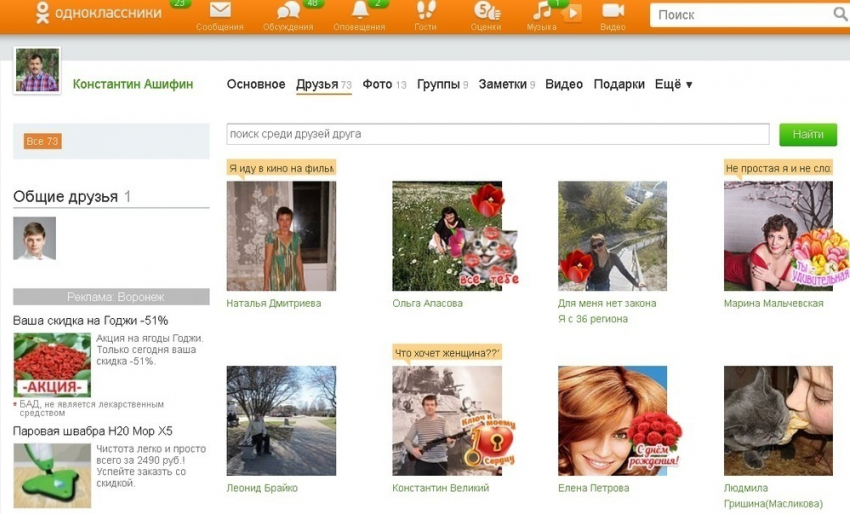The width and height of the screenshot is (850, 514).
Task: Open Константин Ашифин profile avatar
Action: coord(37,70)
